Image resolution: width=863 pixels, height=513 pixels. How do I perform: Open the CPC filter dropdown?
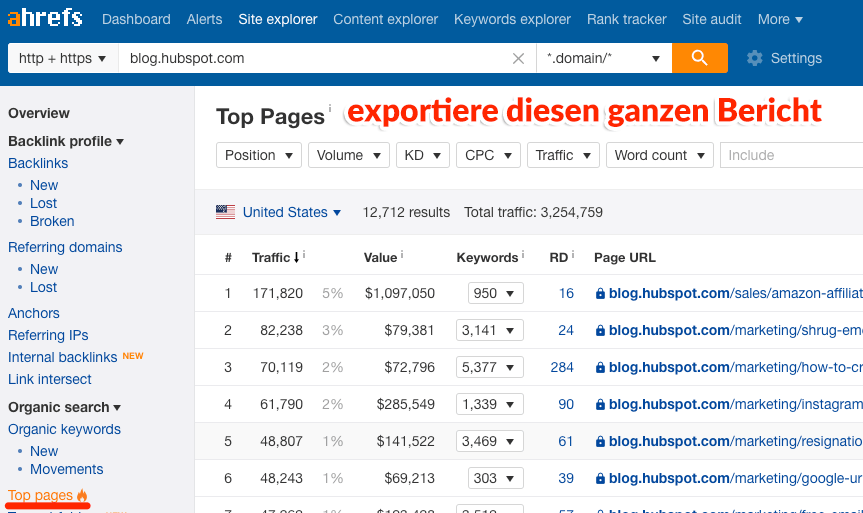pos(488,155)
